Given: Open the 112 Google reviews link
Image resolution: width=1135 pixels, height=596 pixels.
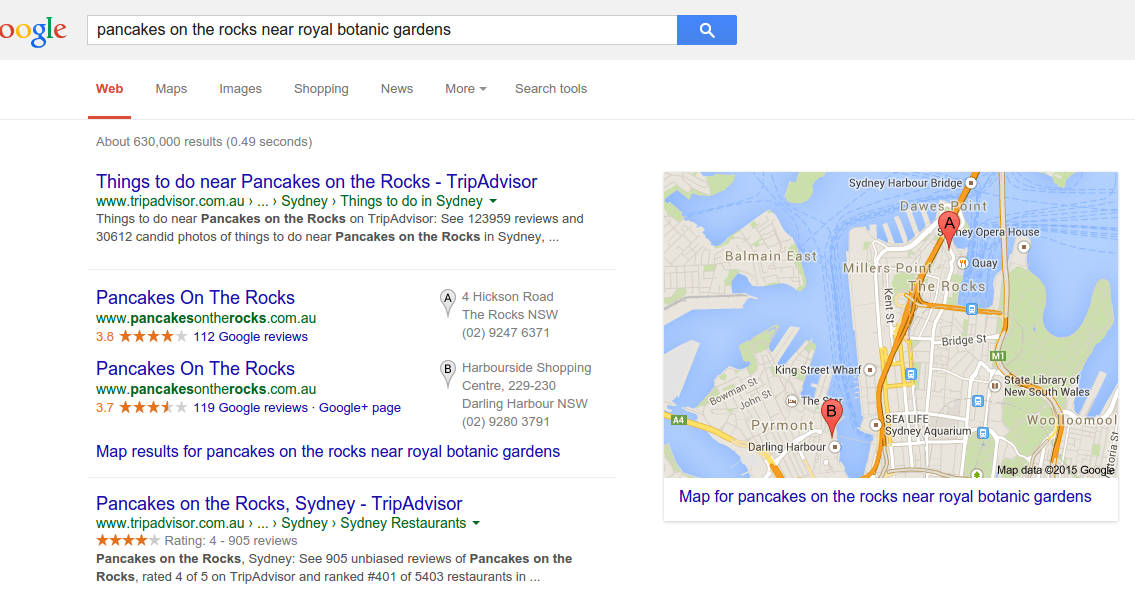Looking at the screenshot, I should [x=250, y=336].
